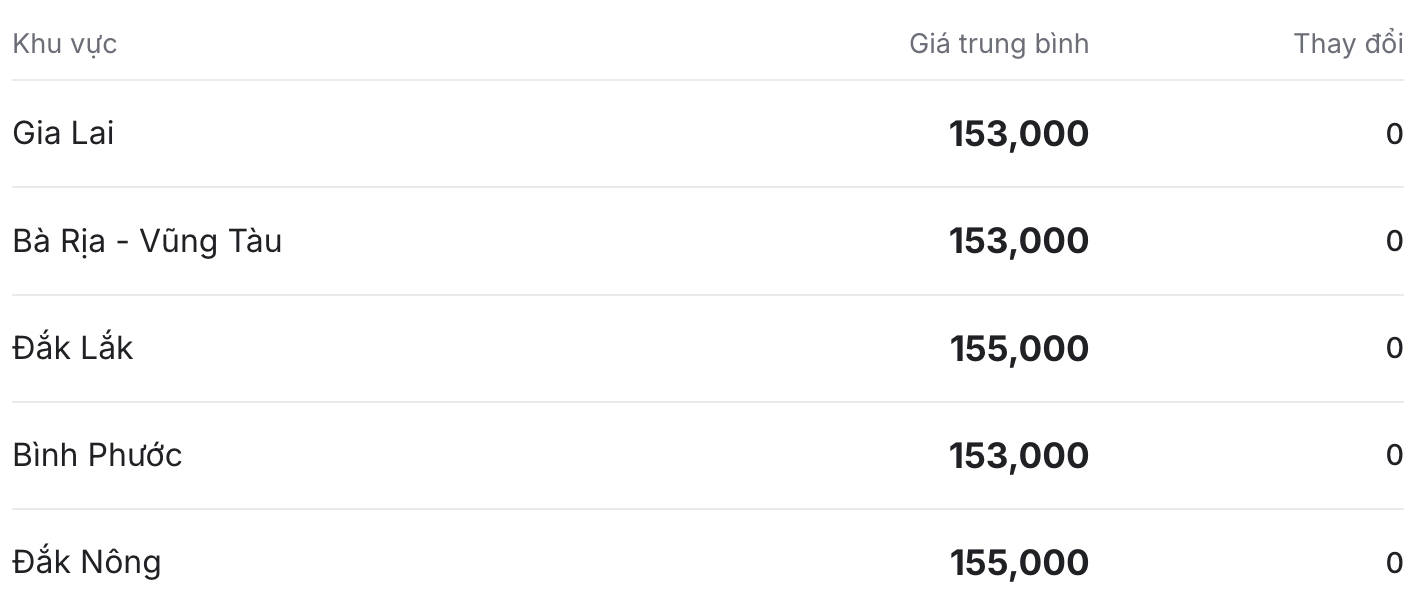
Task: Click Đắk Lắk's 155,000 average price
Action: [x=1018, y=348]
